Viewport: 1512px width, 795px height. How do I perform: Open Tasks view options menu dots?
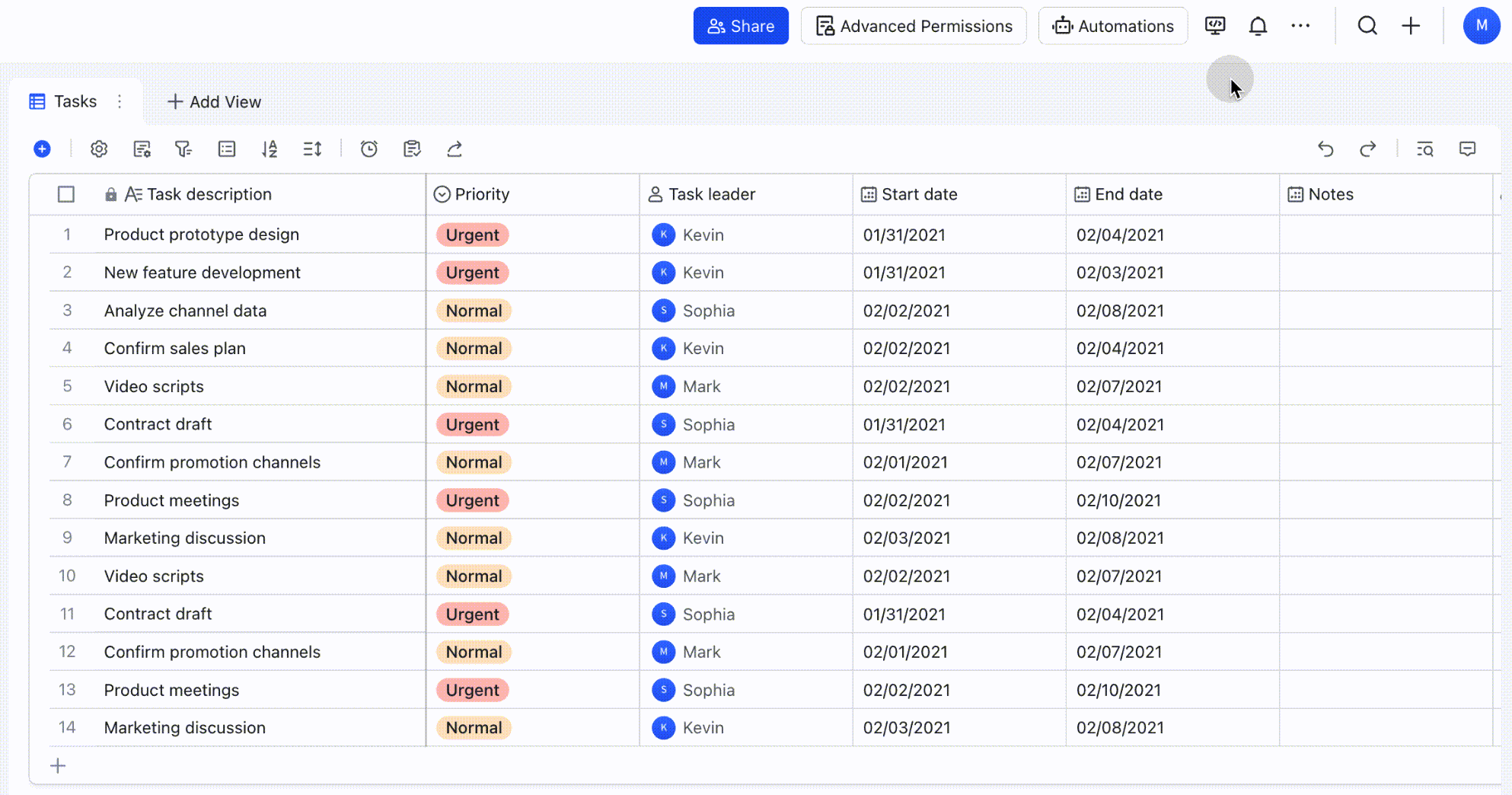click(x=120, y=101)
